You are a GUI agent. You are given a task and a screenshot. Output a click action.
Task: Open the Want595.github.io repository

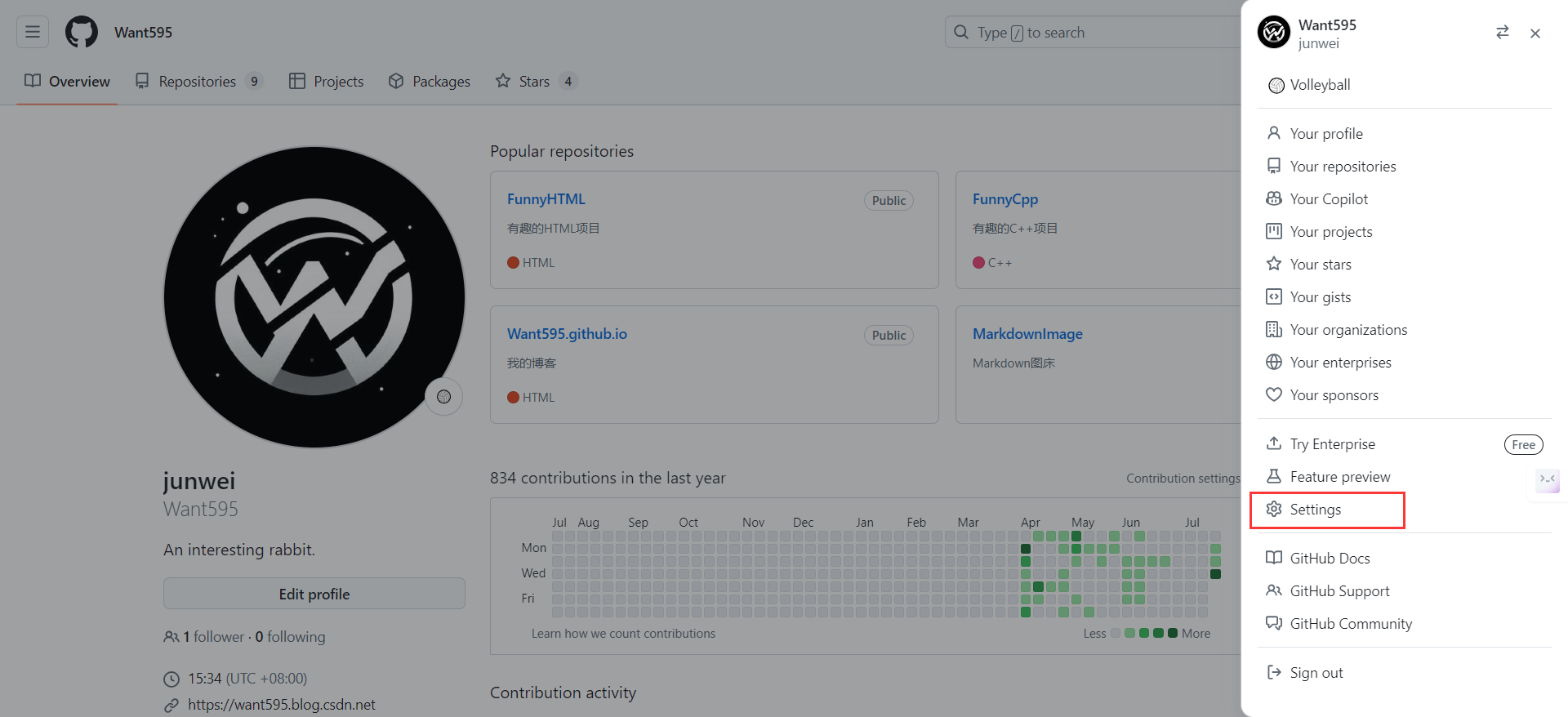tap(567, 333)
